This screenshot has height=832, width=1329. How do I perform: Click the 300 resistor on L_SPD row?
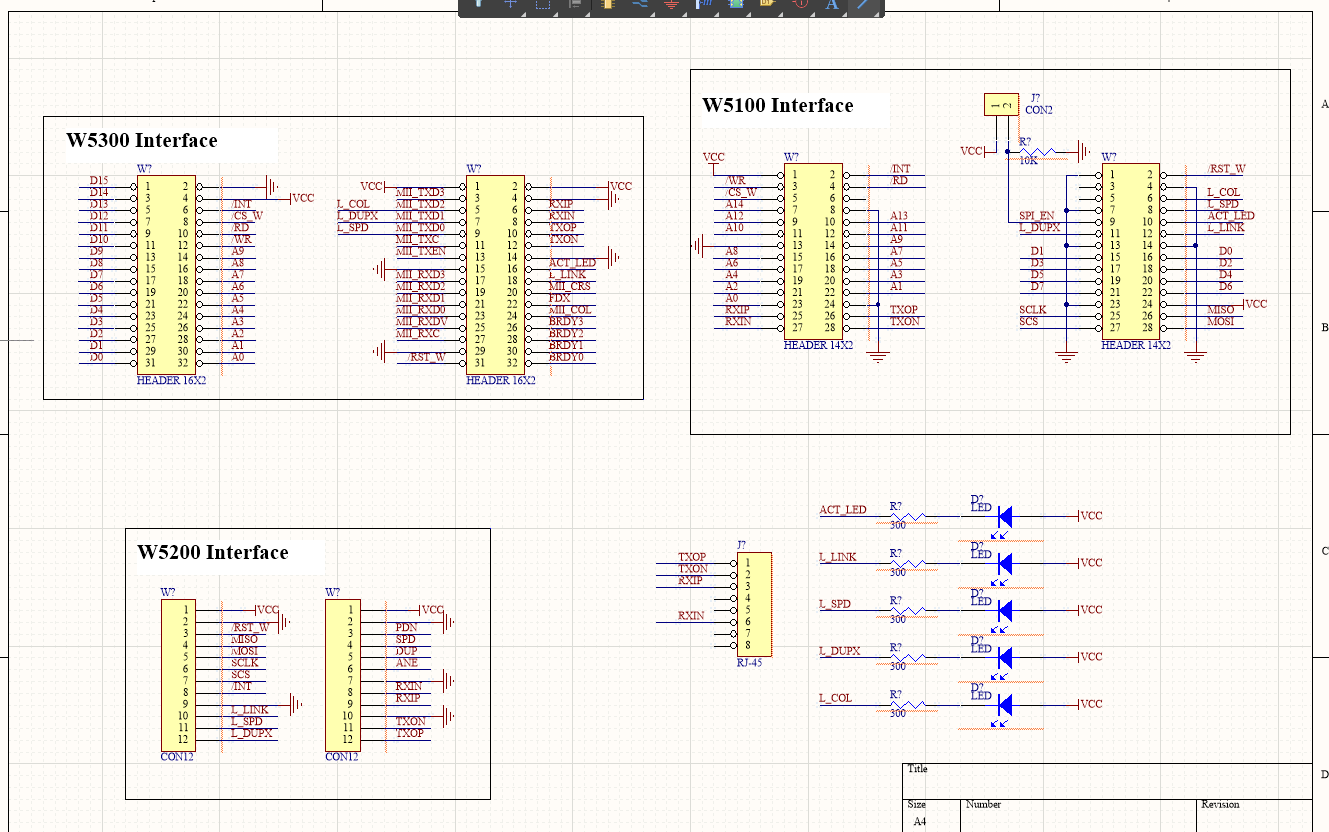908,610
